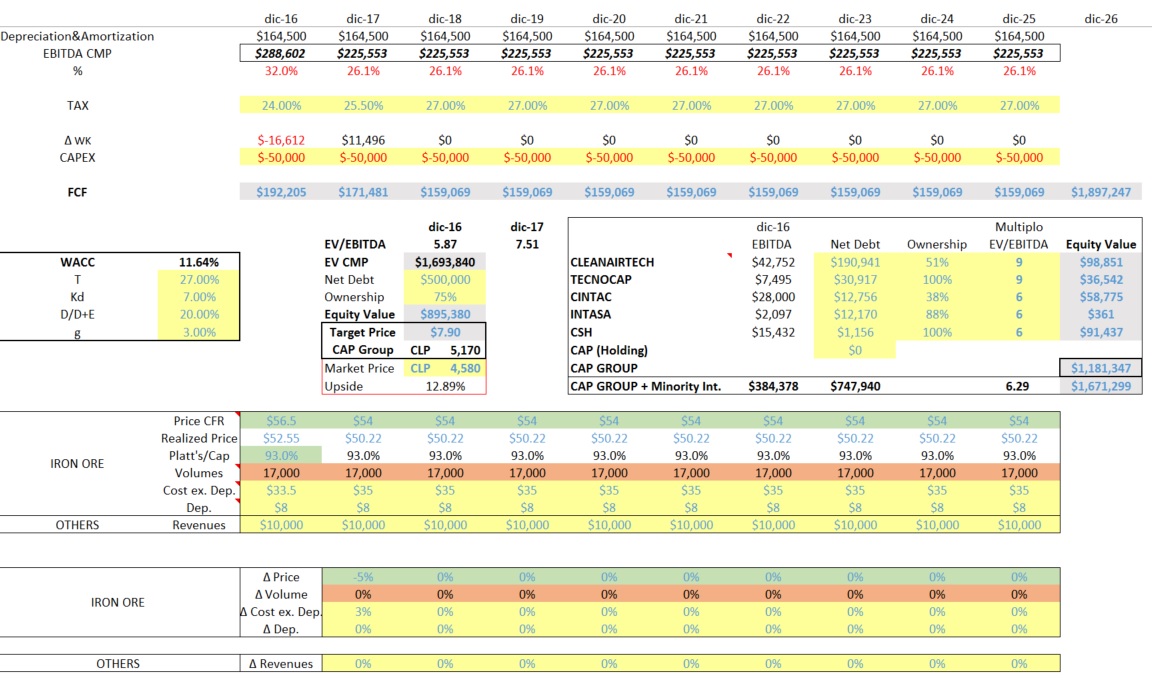Select the Target Price cell $7.90
Screen dimensions: 1152x688
click(x=444, y=332)
